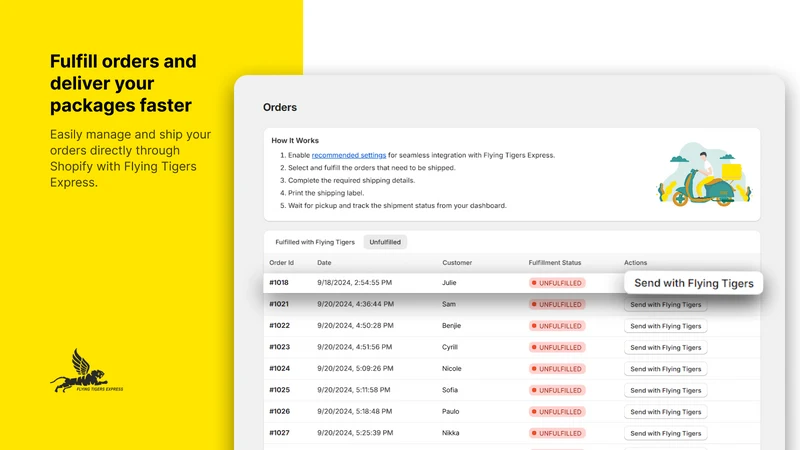Click order ID #1023
The width and height of the screenshot is (800, 450).
[280, 347]
